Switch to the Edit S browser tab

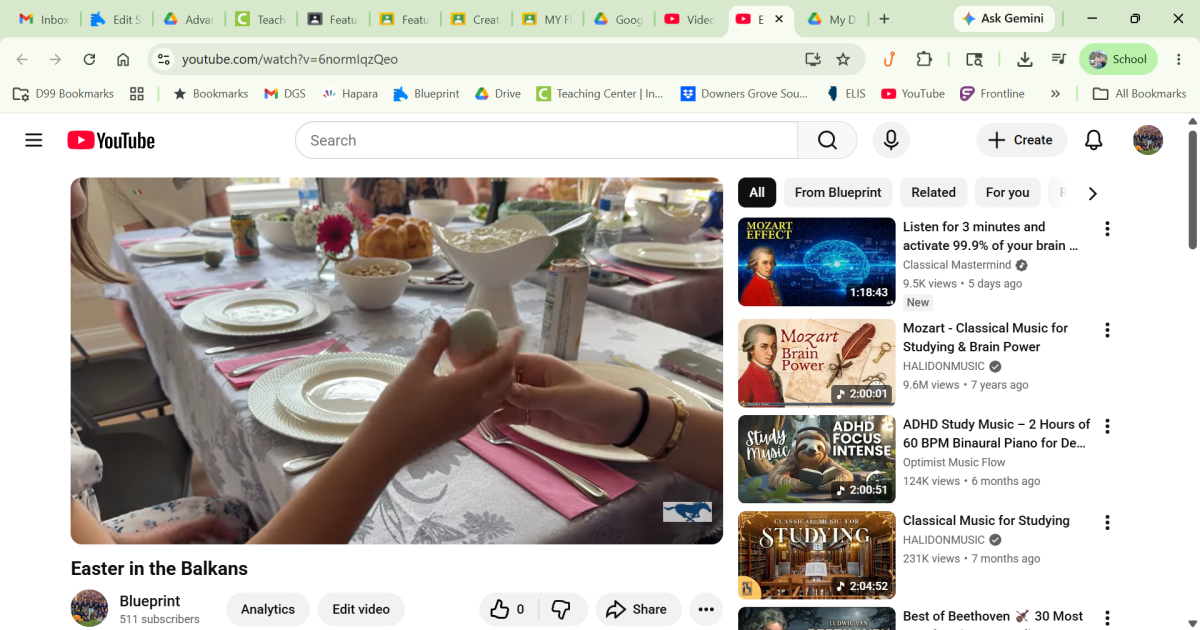[115, 19]
